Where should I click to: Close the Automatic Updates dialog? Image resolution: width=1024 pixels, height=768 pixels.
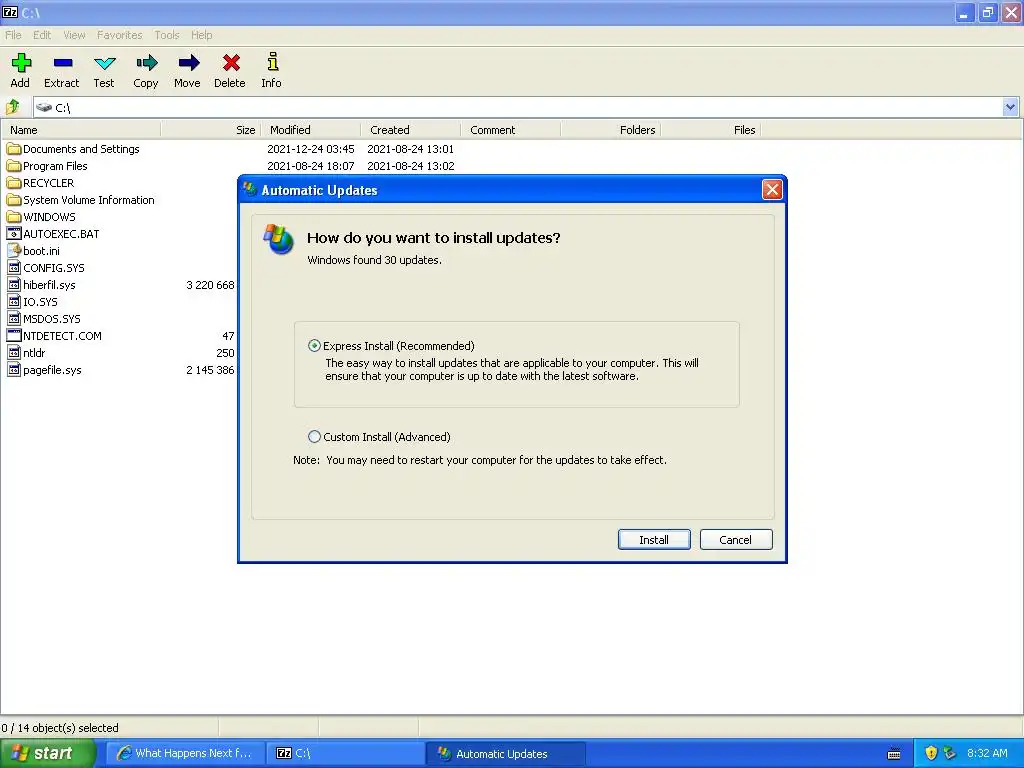[x=772, y=190]
